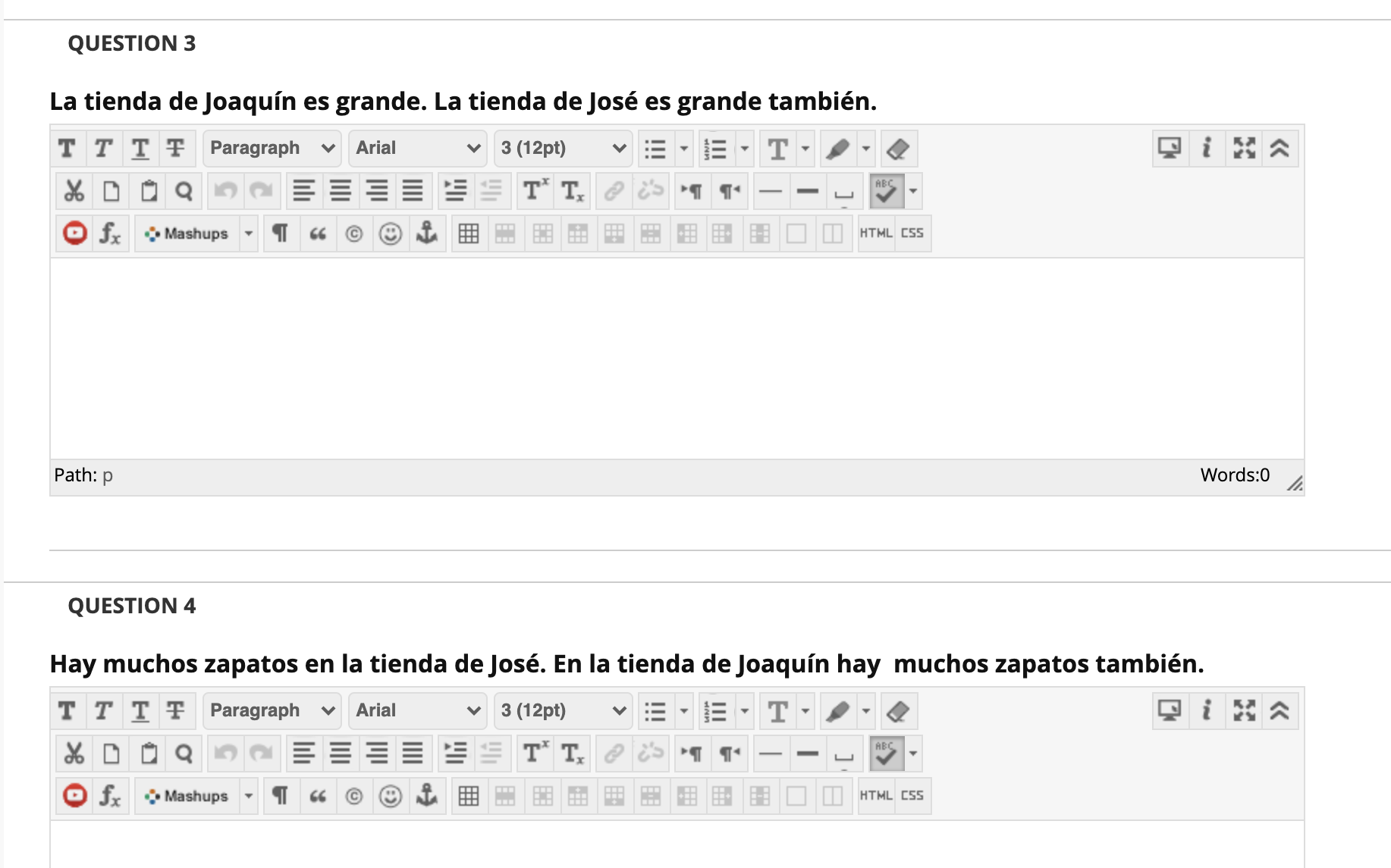Click the CSS button in Question 4 toolbar

[912, 796]
